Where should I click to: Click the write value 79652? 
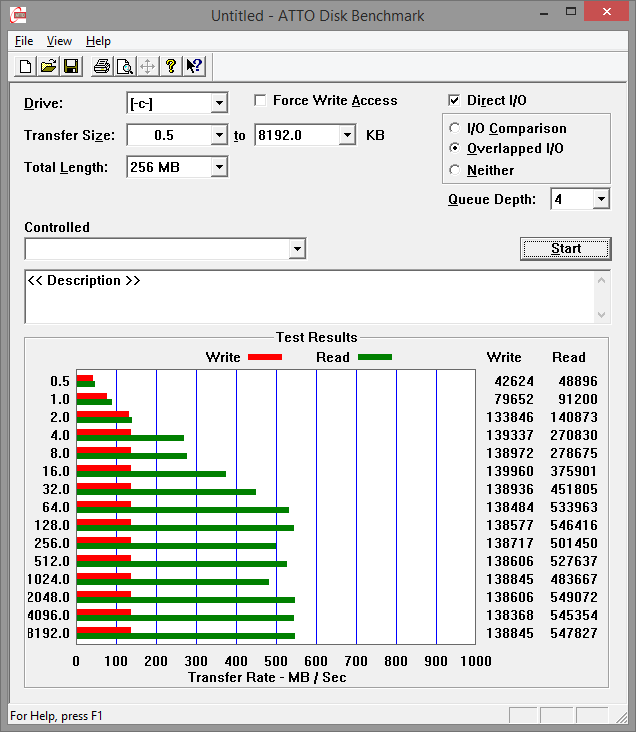point(514,399)
